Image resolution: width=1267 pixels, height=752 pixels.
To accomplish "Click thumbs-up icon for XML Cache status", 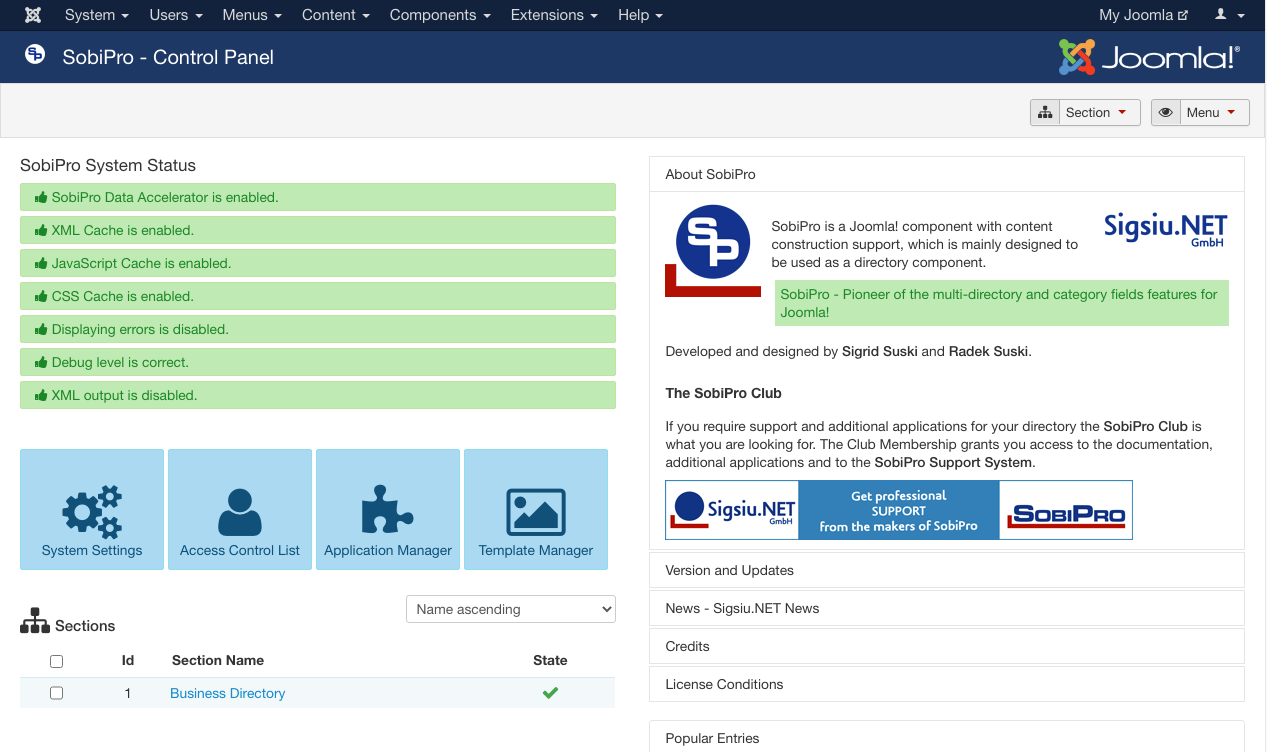I will pyautogui.click(x=41, y=231).
